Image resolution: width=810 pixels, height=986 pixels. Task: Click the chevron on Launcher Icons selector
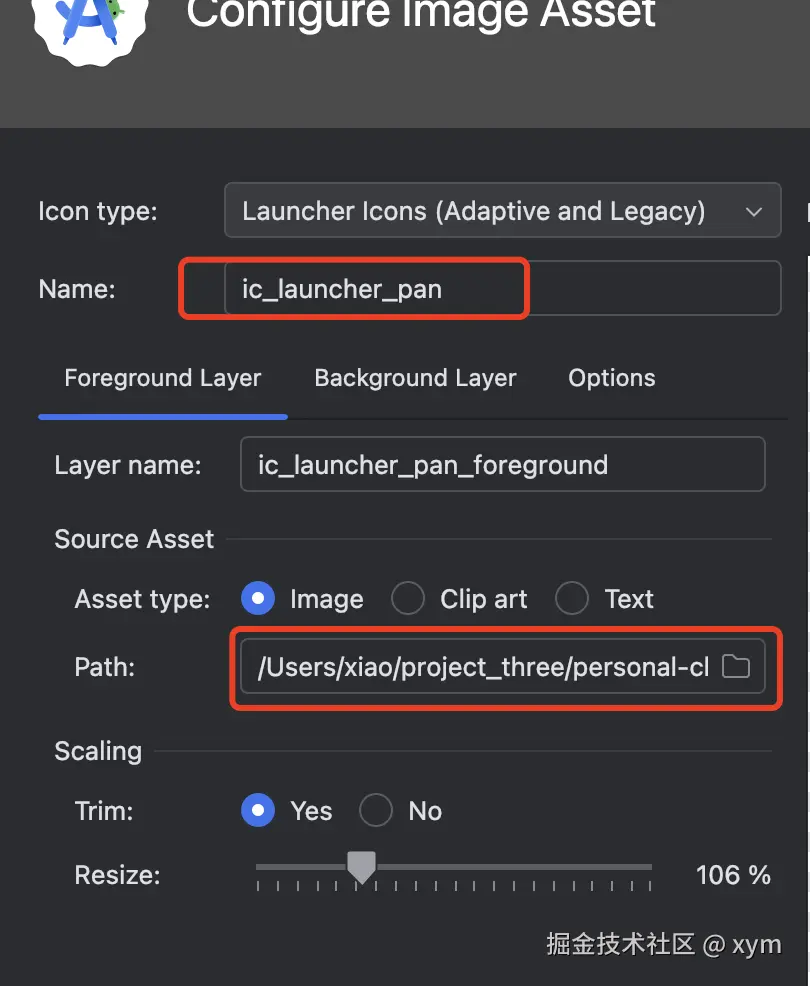tap(755, 210)
